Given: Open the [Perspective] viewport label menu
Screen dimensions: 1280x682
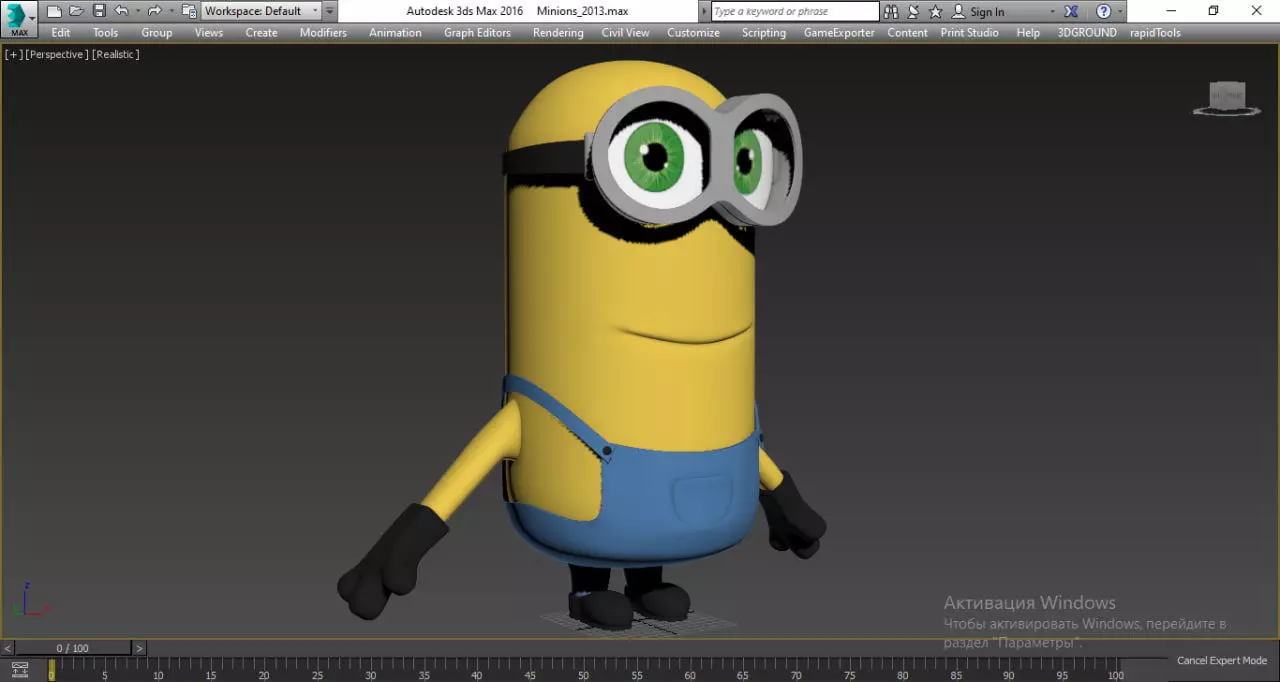Looking at the screenshot, I should [57, 54].
